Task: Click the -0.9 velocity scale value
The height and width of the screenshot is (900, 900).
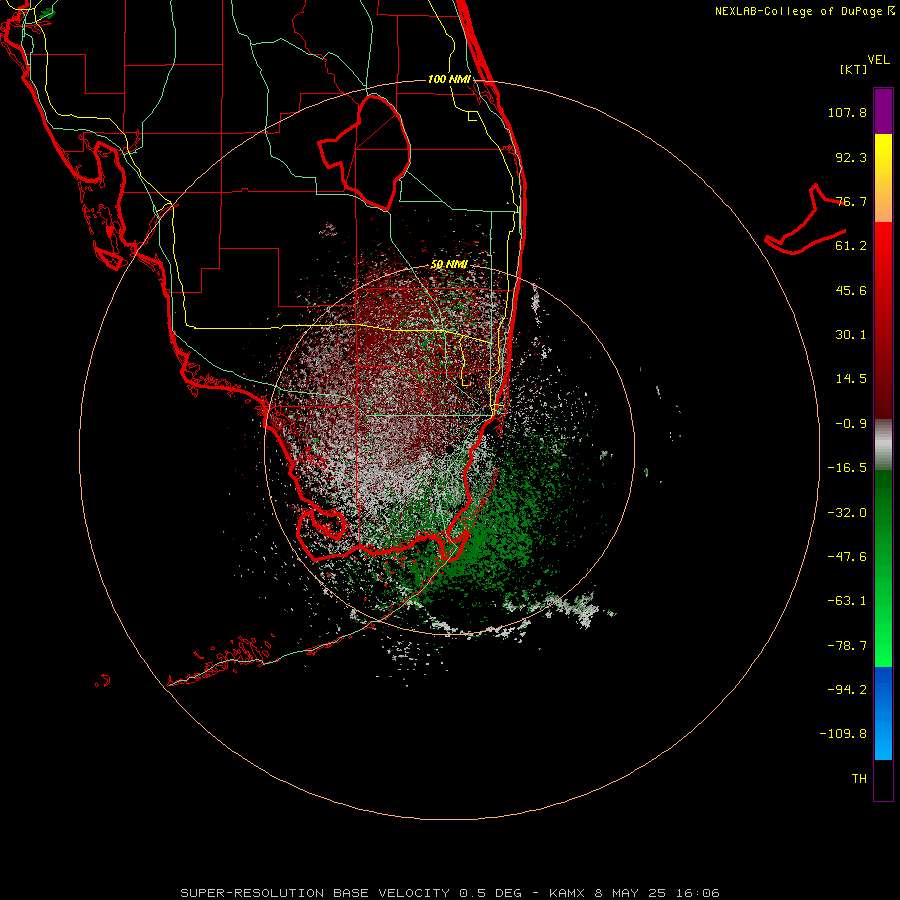Action: tap(851, 424)
